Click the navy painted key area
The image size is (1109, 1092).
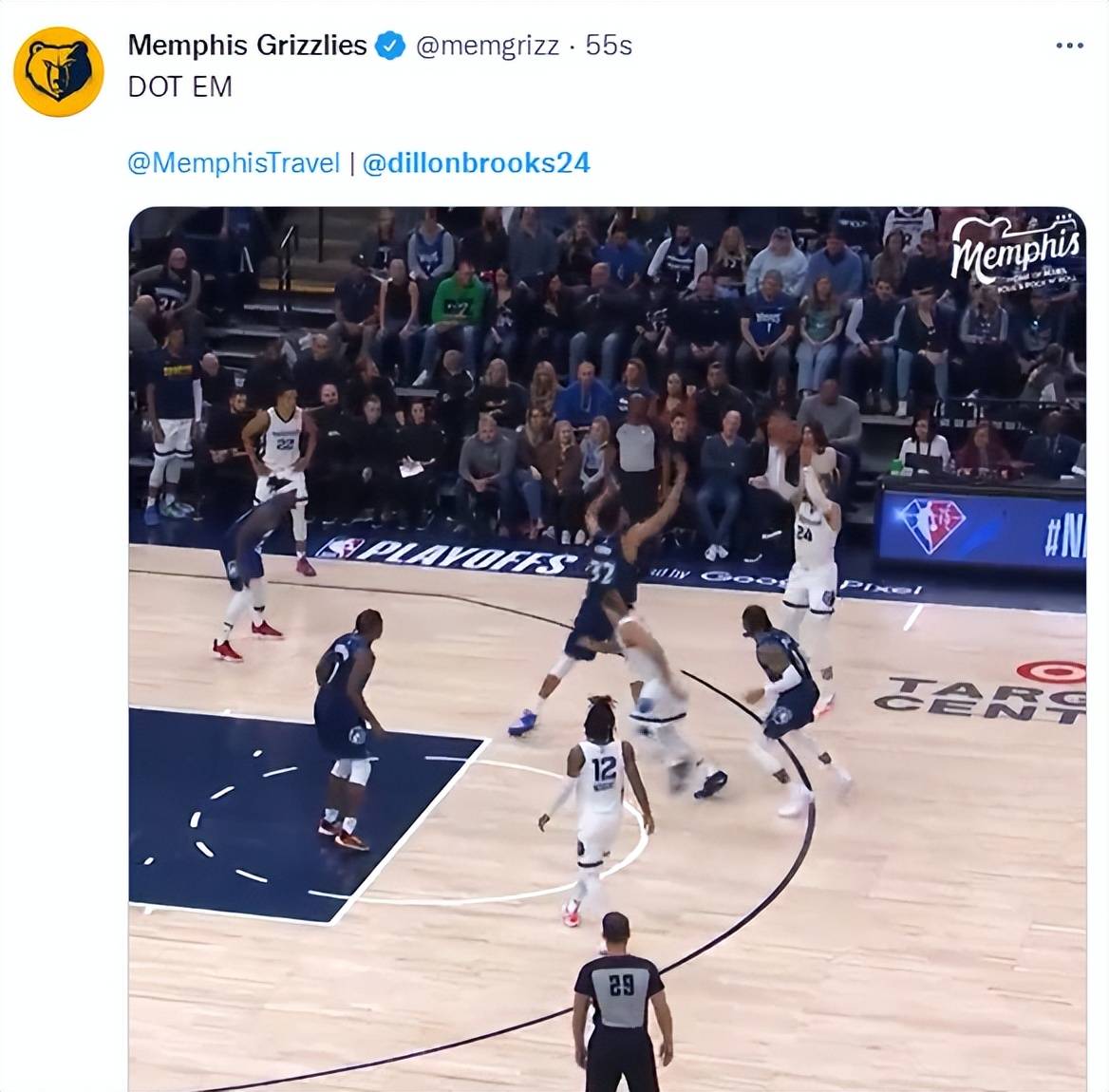click(x=297, y=814)
